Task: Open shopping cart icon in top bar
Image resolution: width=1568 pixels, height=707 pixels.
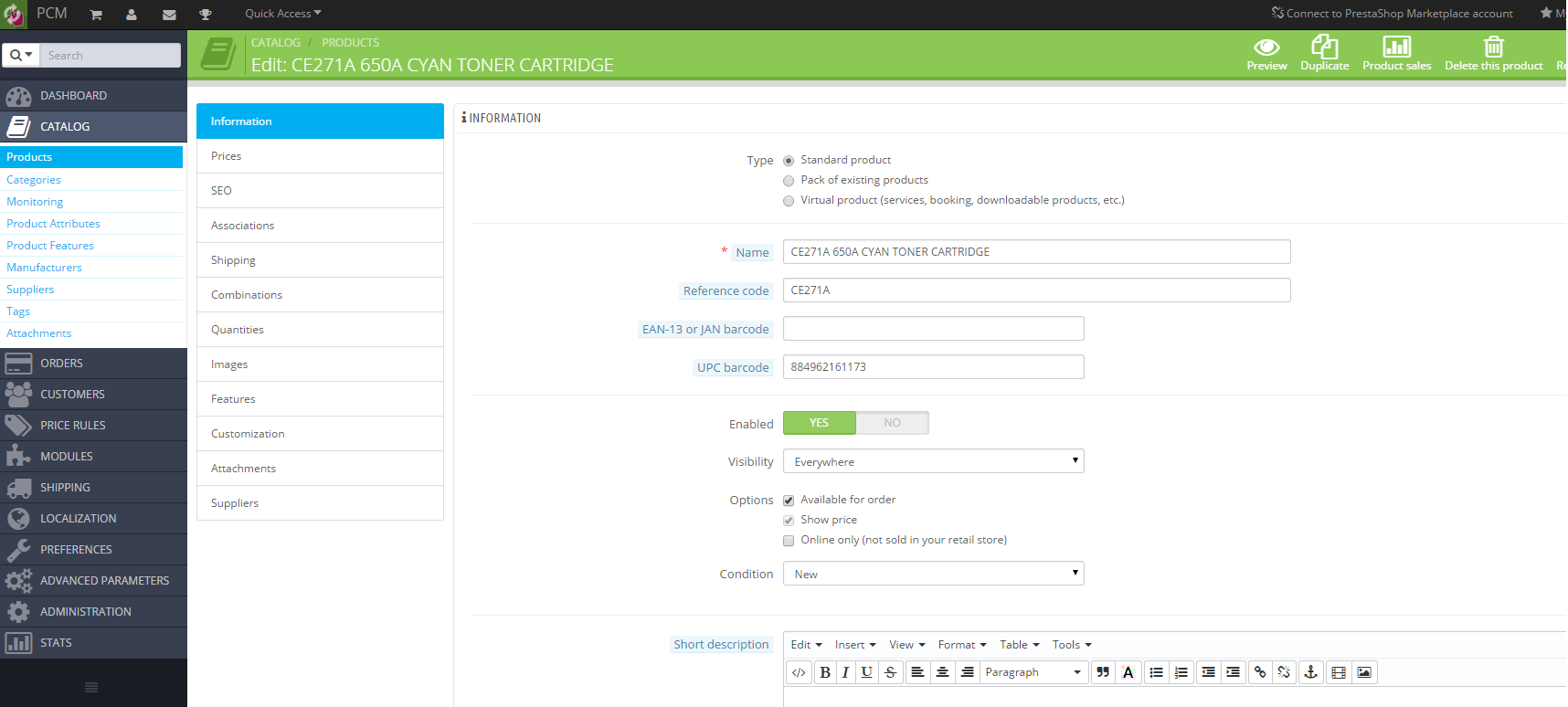Action: (x=96, y=15)
